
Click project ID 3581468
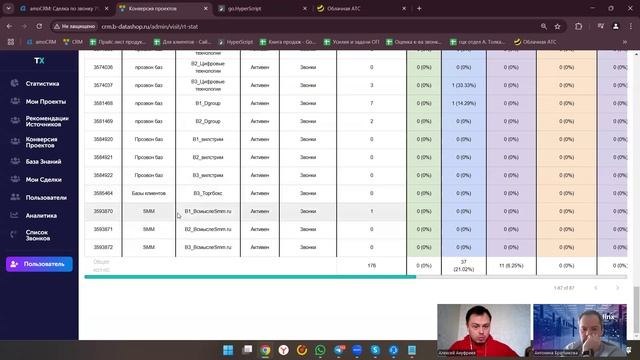[103, 103]
